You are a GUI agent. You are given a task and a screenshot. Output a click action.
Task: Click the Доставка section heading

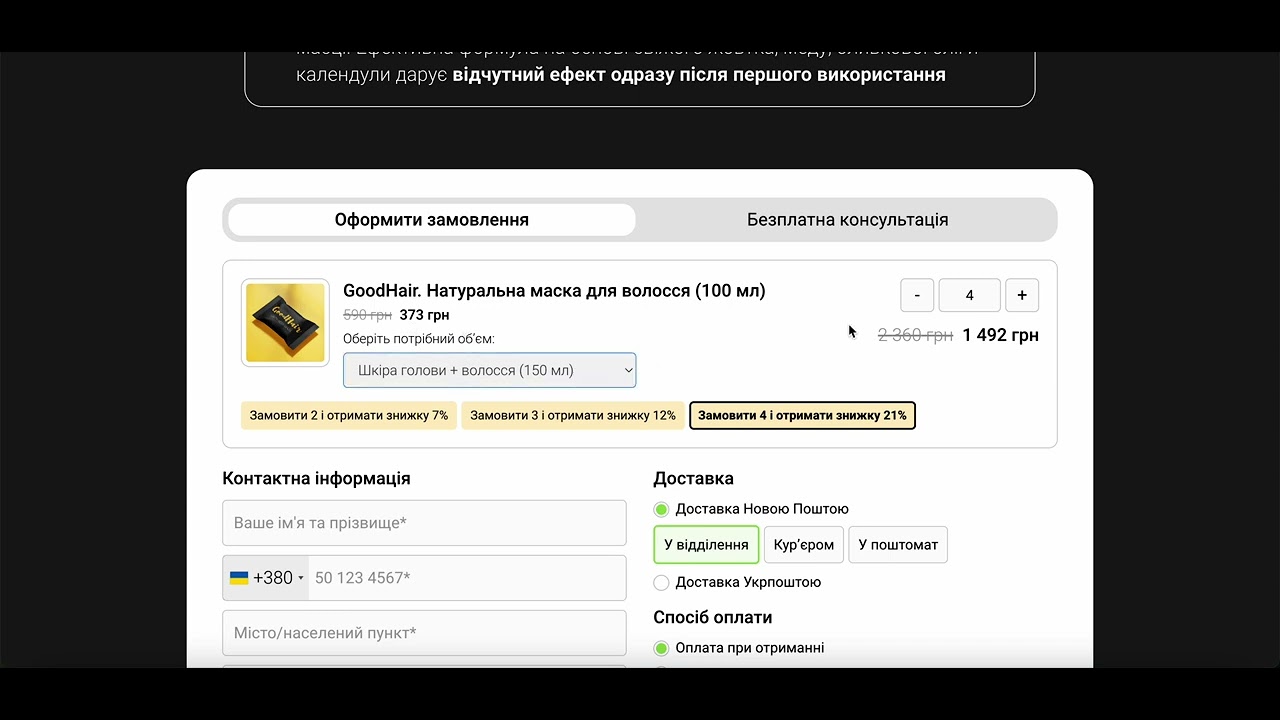(x=693, y=479)
